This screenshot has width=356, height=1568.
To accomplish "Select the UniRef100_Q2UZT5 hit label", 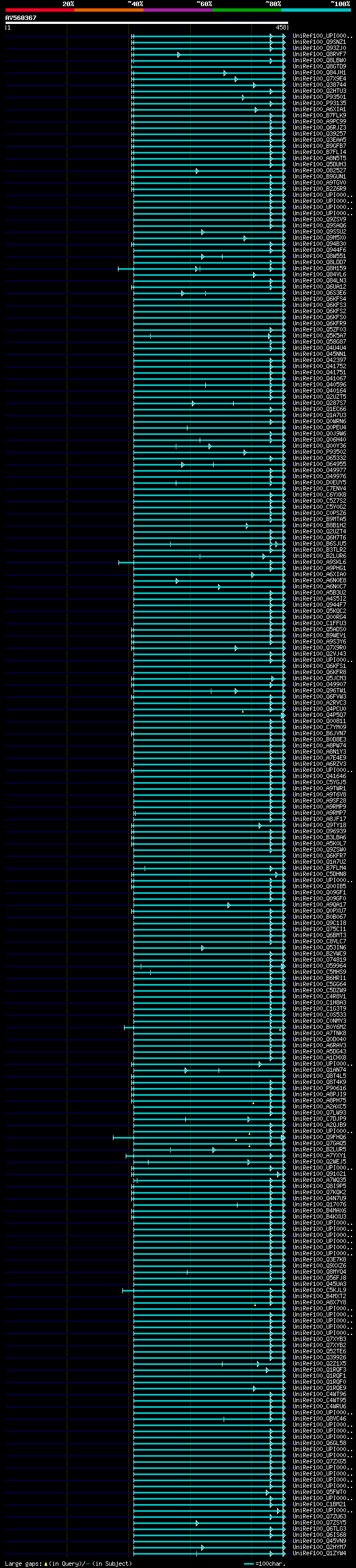I will click(x=319, y=397).
